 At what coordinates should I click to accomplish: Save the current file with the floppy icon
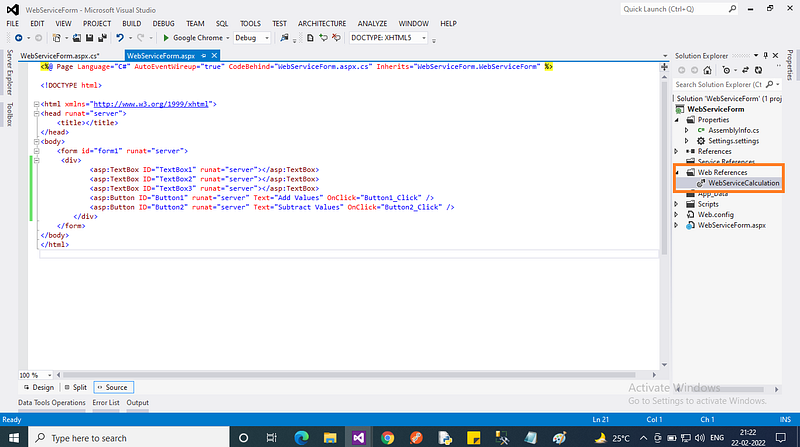pyautogui.click(x=89, y=38)
